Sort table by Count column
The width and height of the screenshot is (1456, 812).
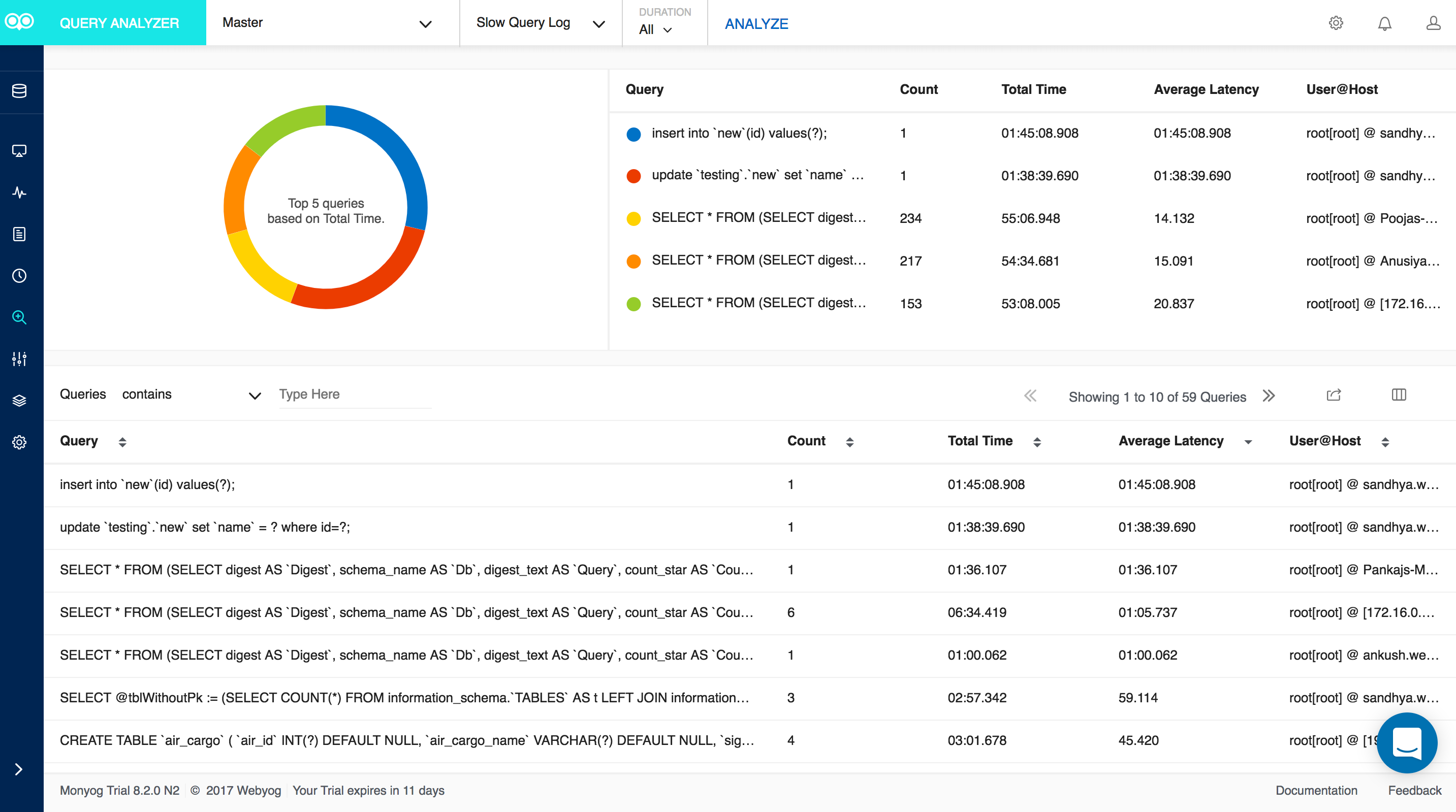tap(849, 442)
